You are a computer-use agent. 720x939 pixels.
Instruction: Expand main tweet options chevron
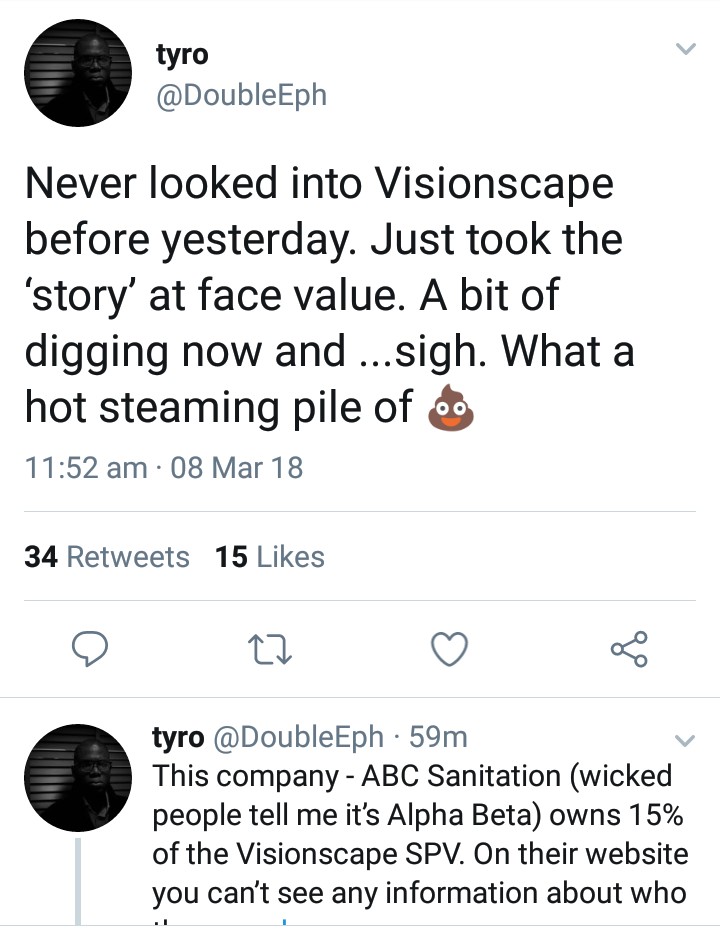coord(685,49)
